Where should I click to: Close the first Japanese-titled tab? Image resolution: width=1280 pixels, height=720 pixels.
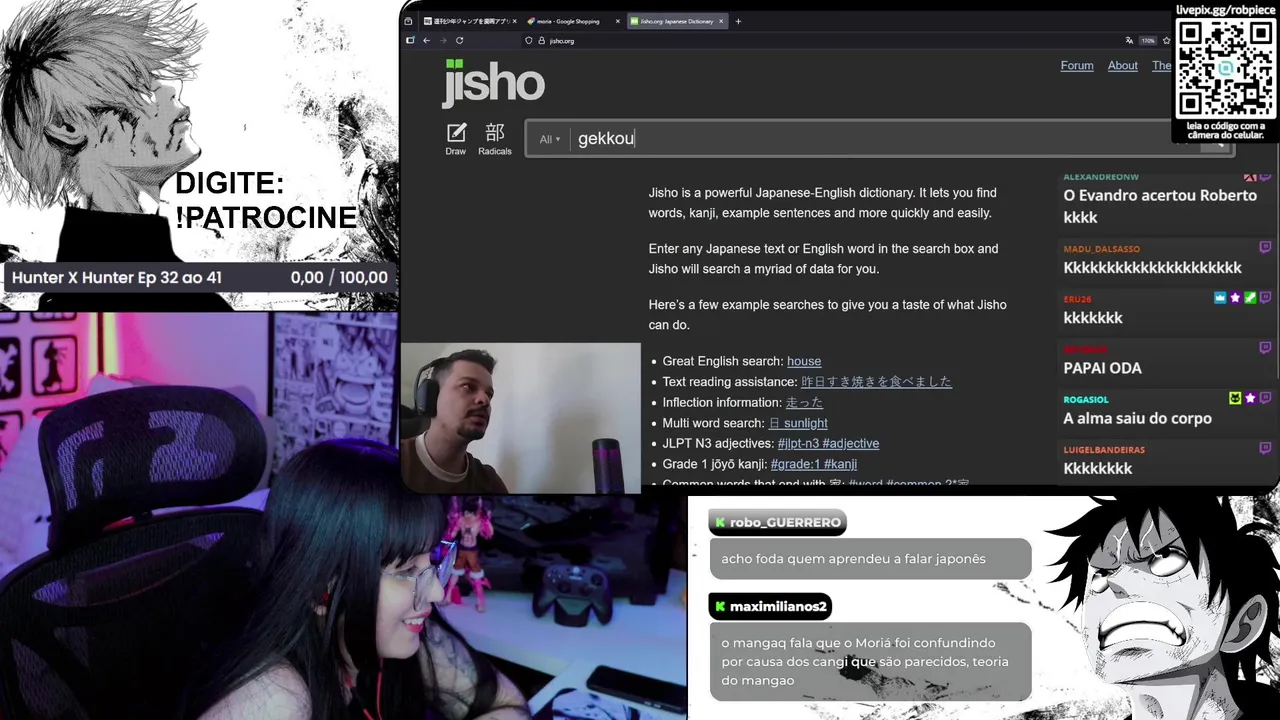[514, 21]
